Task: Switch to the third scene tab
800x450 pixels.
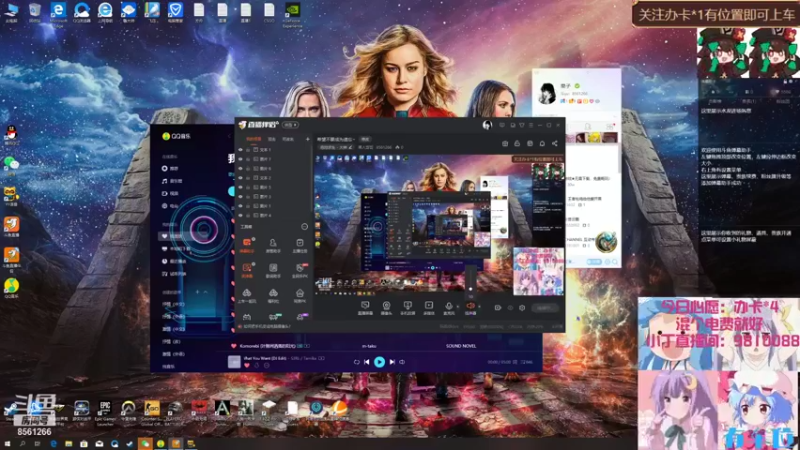Action: [288, 139]
